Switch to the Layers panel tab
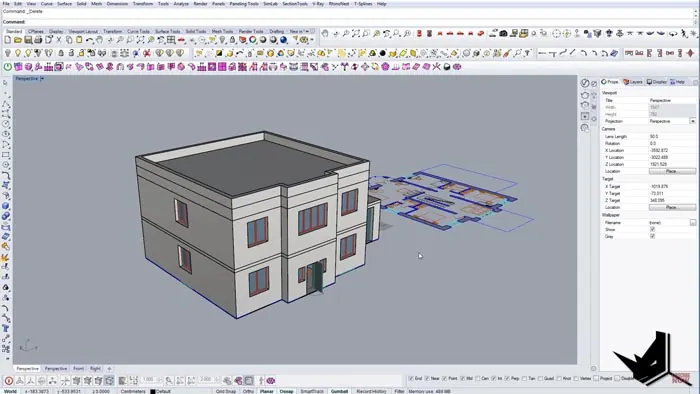 (x=633, y=82)
